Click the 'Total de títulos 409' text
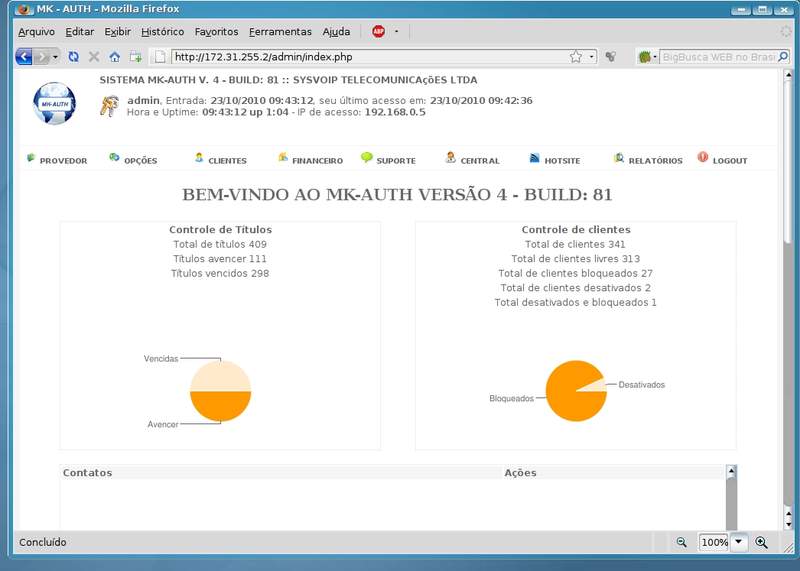Image resolution: width=800 pixels, height=571 pixels. [220, 244]
